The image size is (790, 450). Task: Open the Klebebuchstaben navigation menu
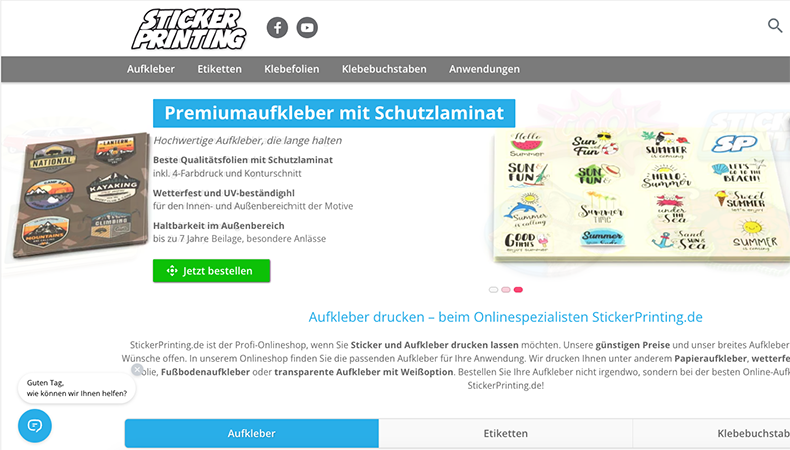point(384,69)
